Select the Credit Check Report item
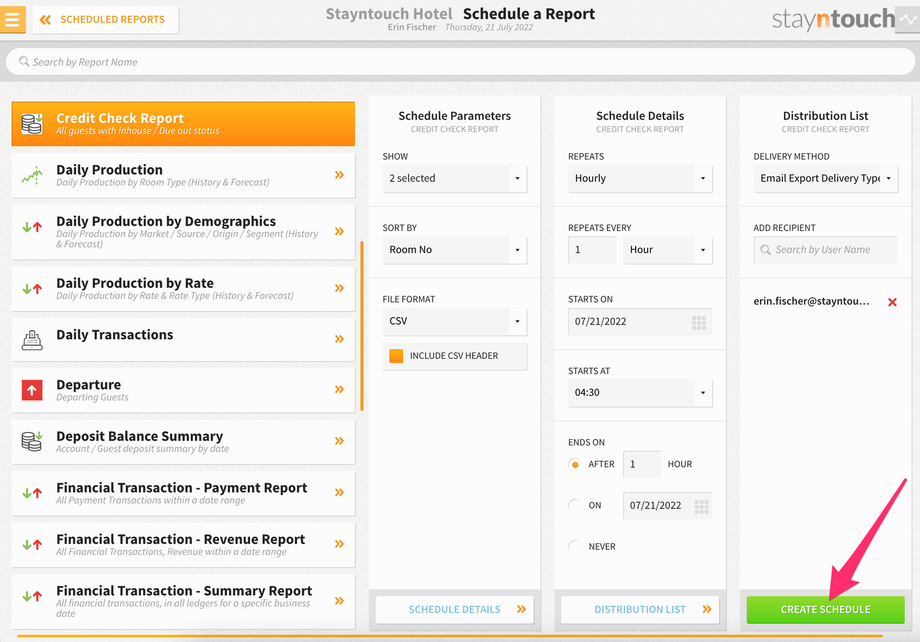The image size is (920, 642). (x=183, y=124)
